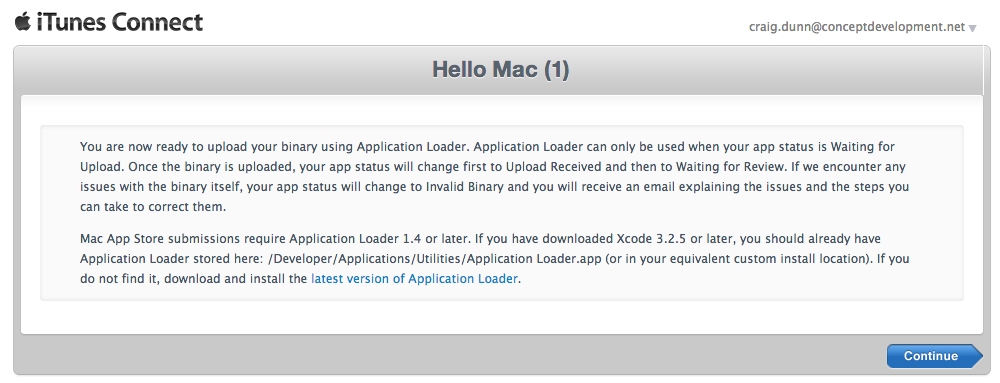Expand the arrow beside the account email
Image resolution: width=1000 pixels, height=383 pixels.
(x=973, y=28)
